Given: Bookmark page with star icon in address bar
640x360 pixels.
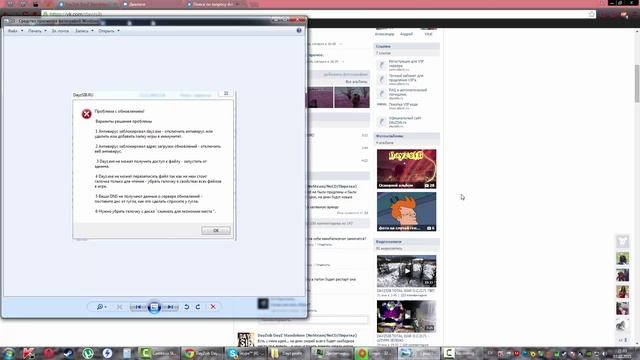Looking at the screenshot, I should pyautogui.click(x=592, y=14).
